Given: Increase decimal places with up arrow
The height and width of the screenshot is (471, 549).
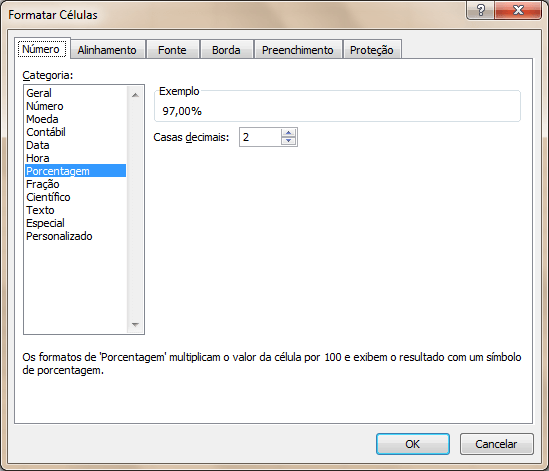Looking at the screenshot, I should (x=289, y=133).
